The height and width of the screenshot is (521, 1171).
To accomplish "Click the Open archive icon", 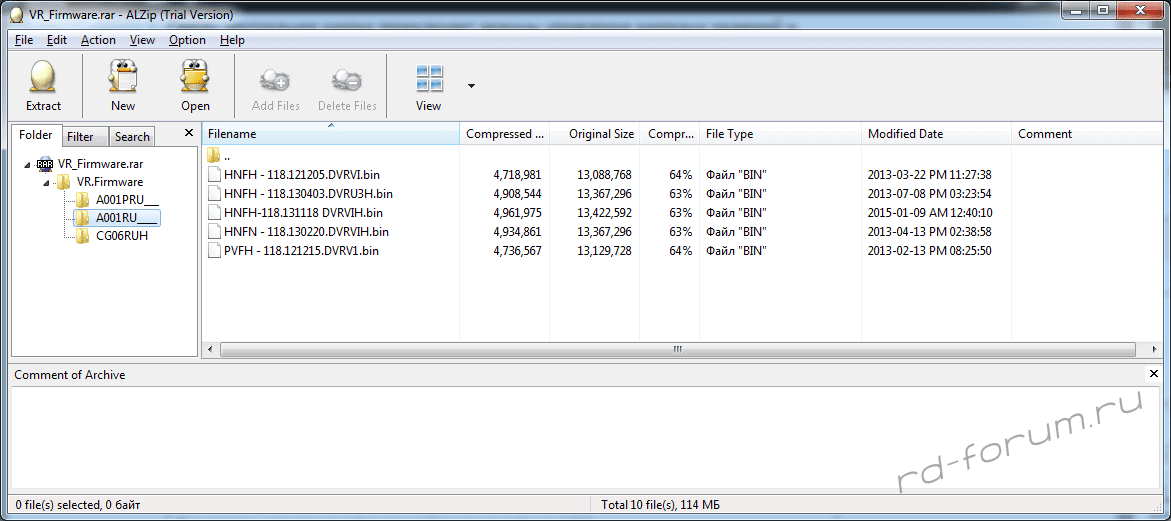I will coord(195,77).
